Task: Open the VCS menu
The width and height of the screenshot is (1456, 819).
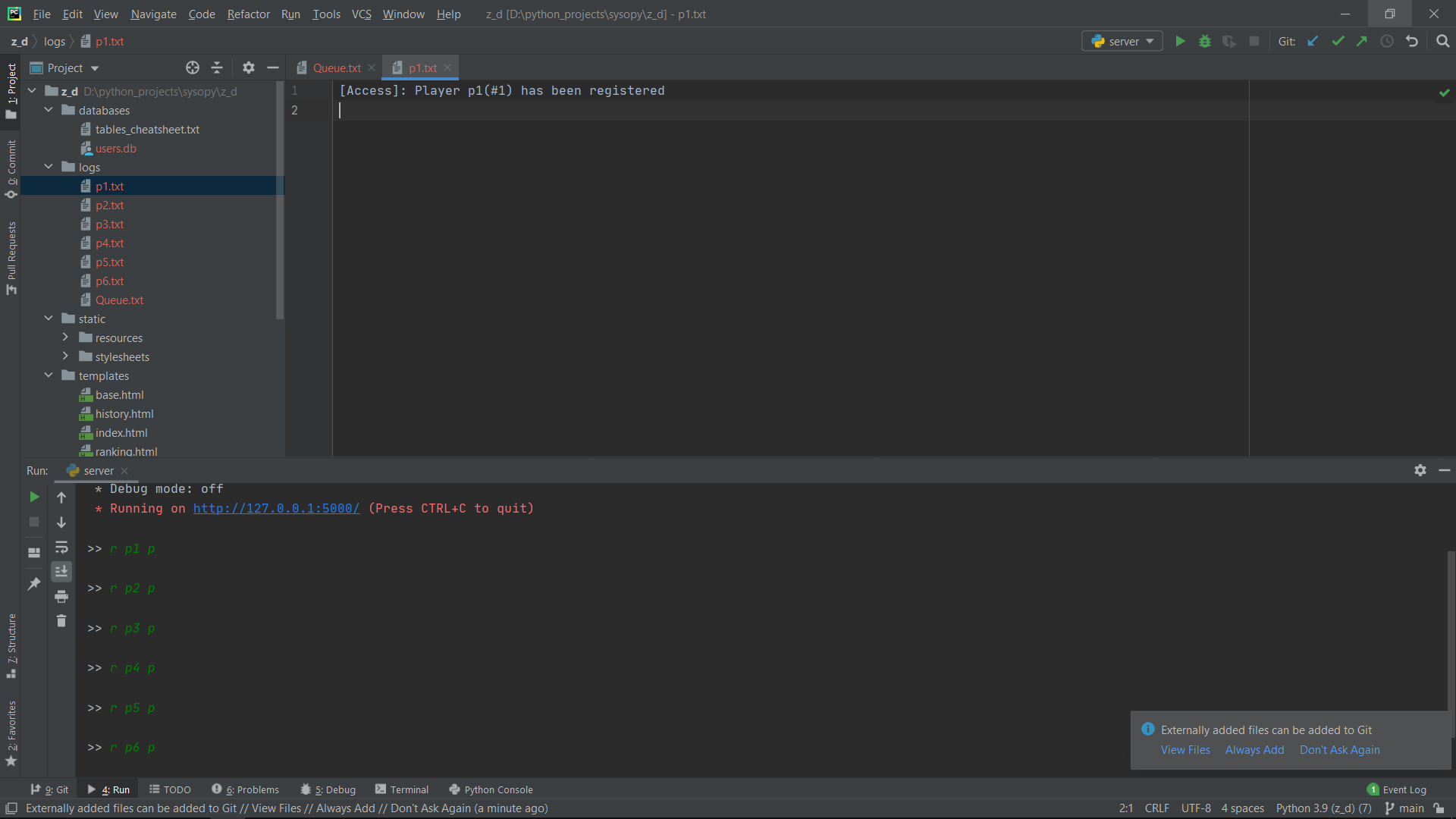Action: click(361, 14)
